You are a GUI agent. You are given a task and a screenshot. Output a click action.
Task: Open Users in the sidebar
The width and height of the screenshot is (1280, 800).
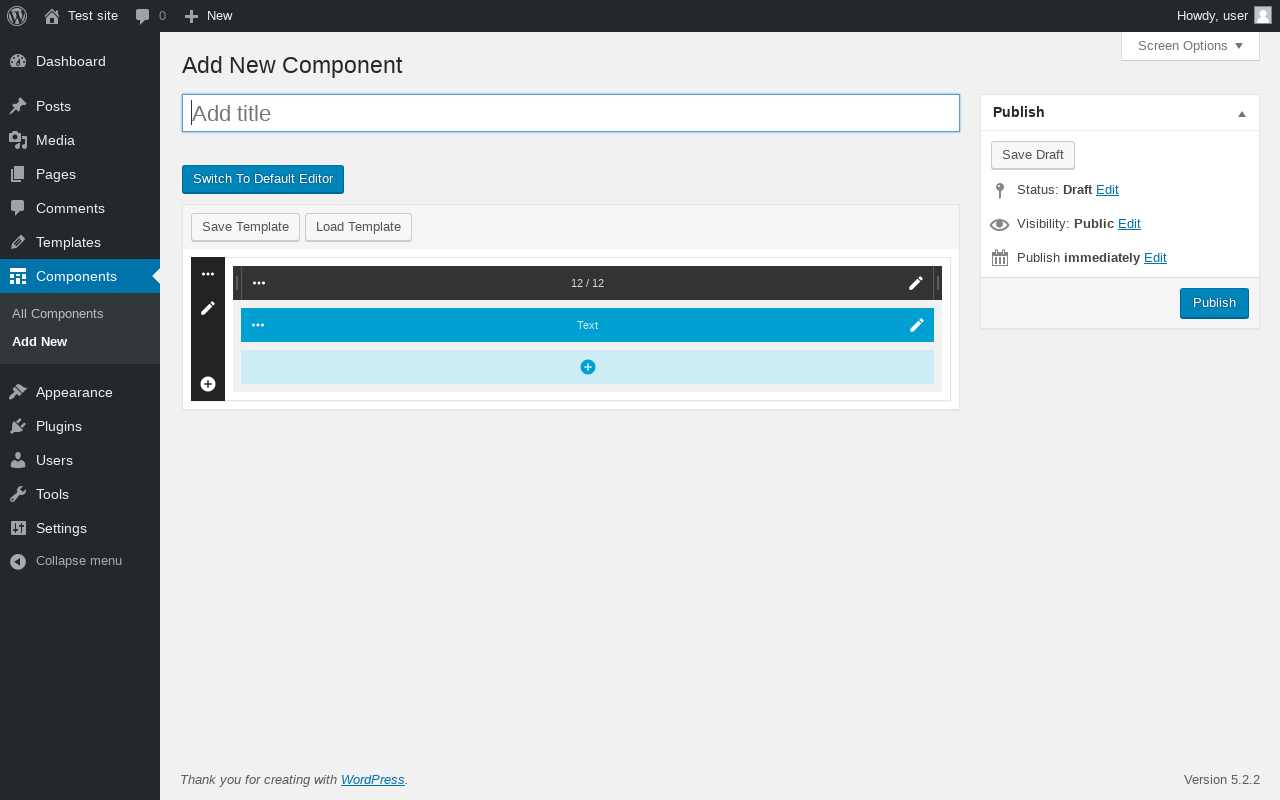click(x=80, y=460)
